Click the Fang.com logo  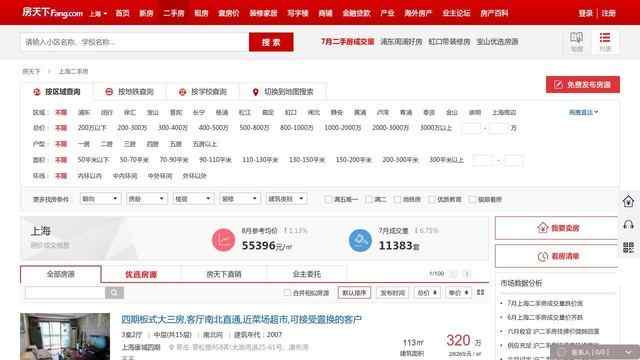pyautogui.click(x=52, y=13)
